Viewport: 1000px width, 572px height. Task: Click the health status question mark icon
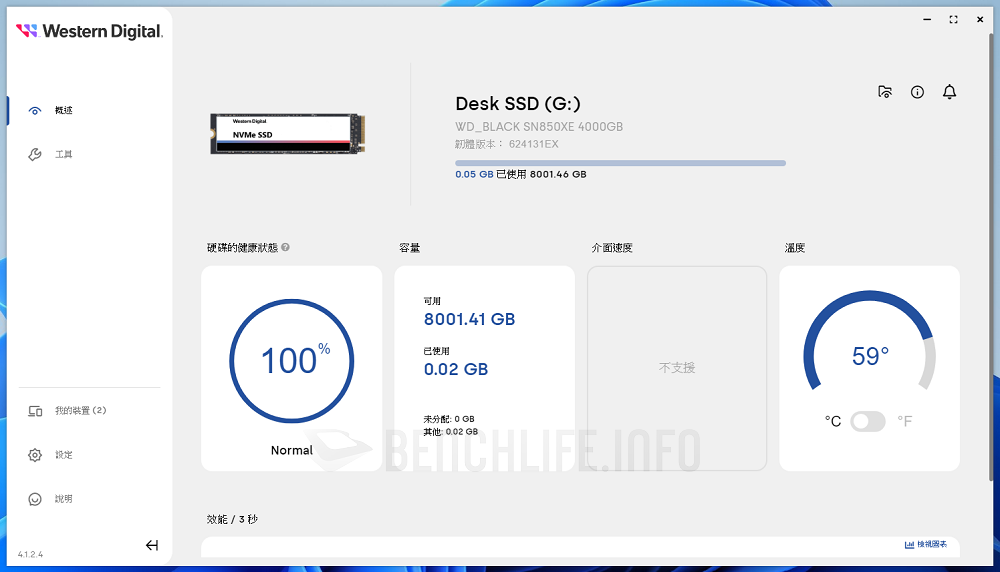pos(285,247)
